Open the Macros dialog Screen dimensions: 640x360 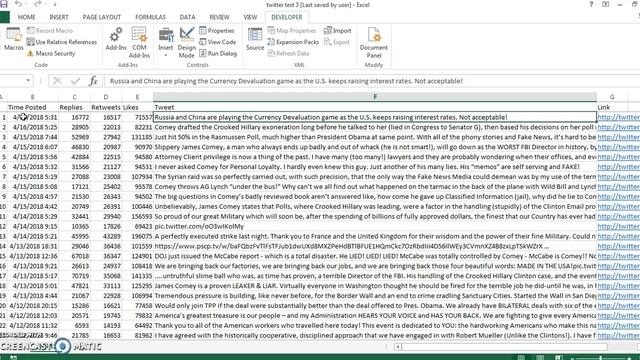13,39
